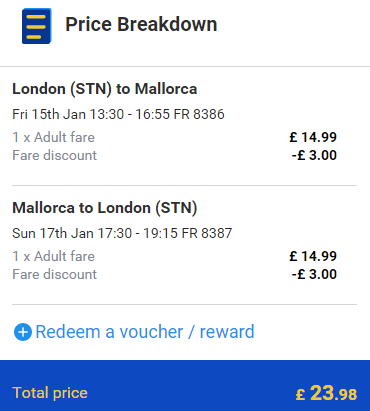Click the outbound Fare discount label

click(x=55, y=155)
